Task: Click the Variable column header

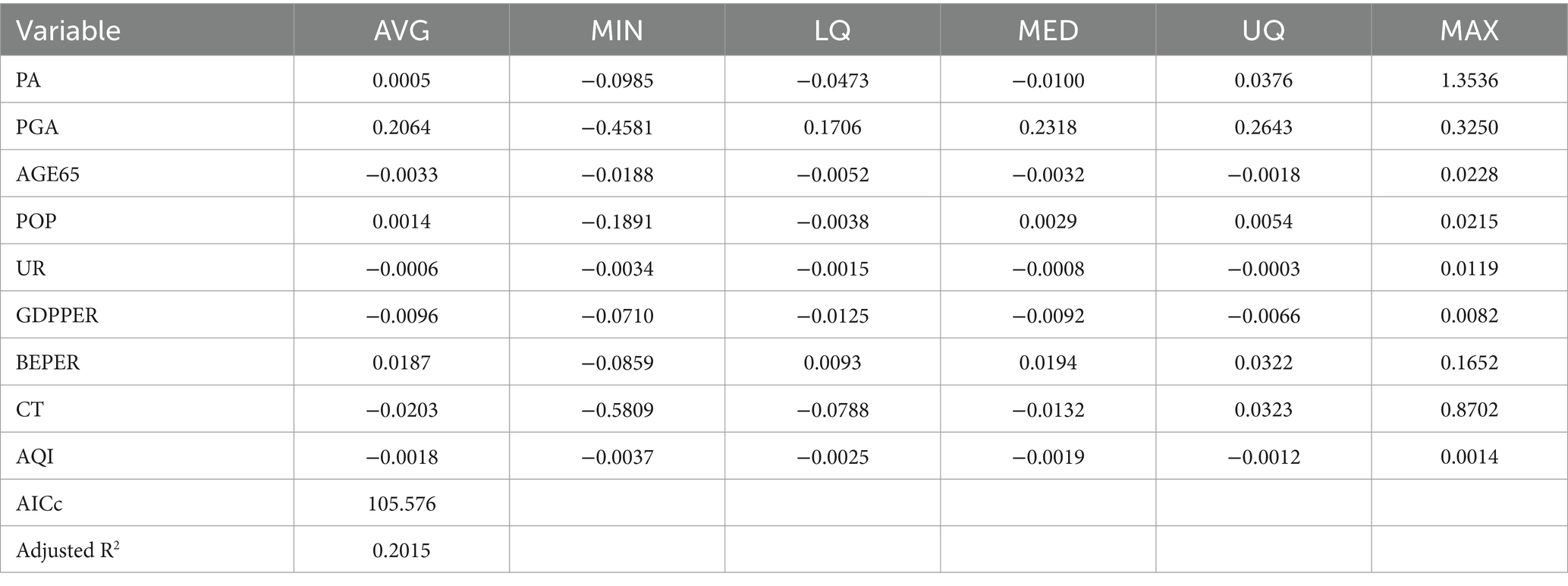Action: (x=68, y=30)
